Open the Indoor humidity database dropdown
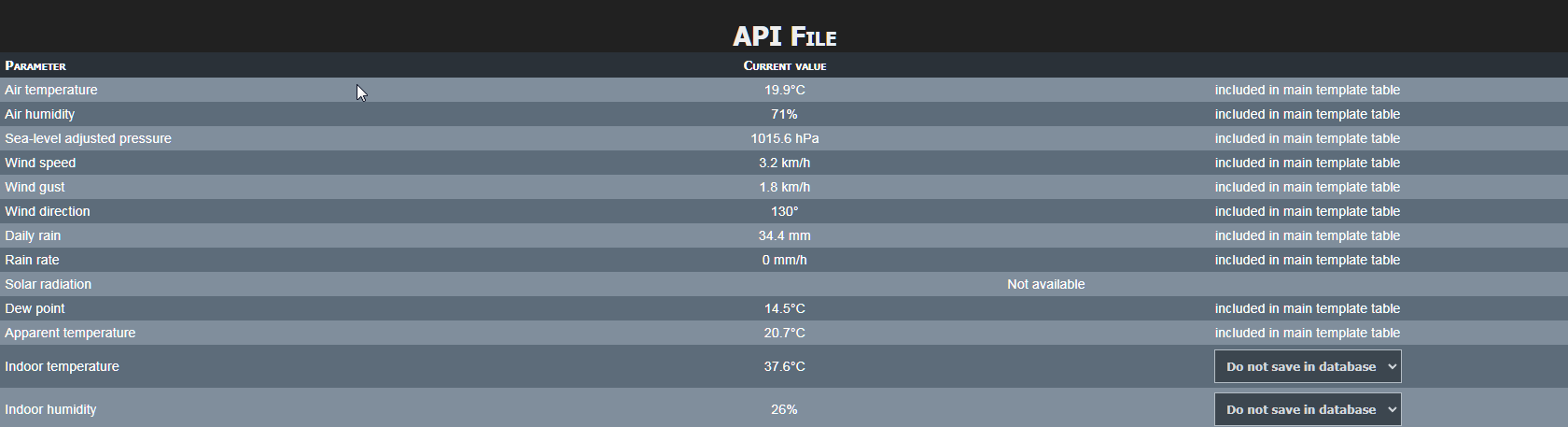 pos(1307,409)
